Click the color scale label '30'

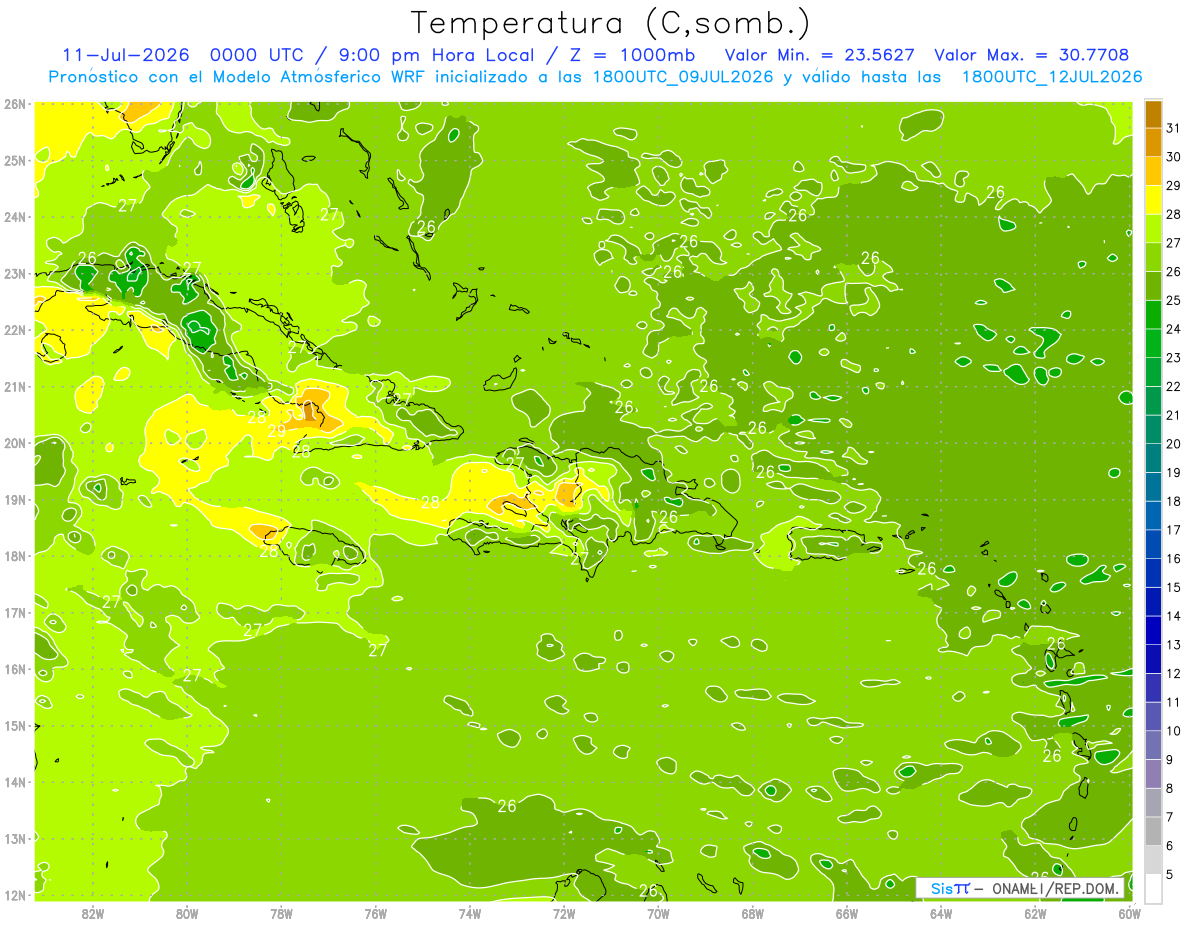pos(1173,157)
